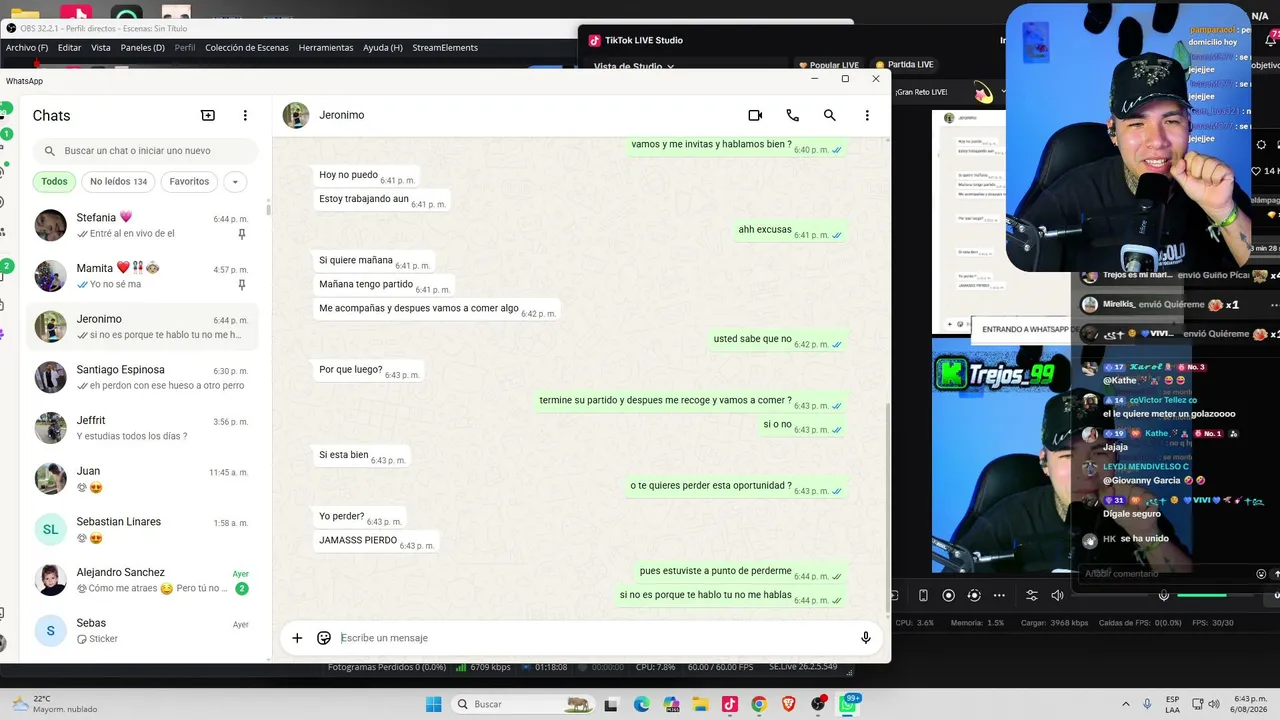Open the Chats panel options menu
The width and height of the screenshot is (1280, 720).
pos(245,115)
